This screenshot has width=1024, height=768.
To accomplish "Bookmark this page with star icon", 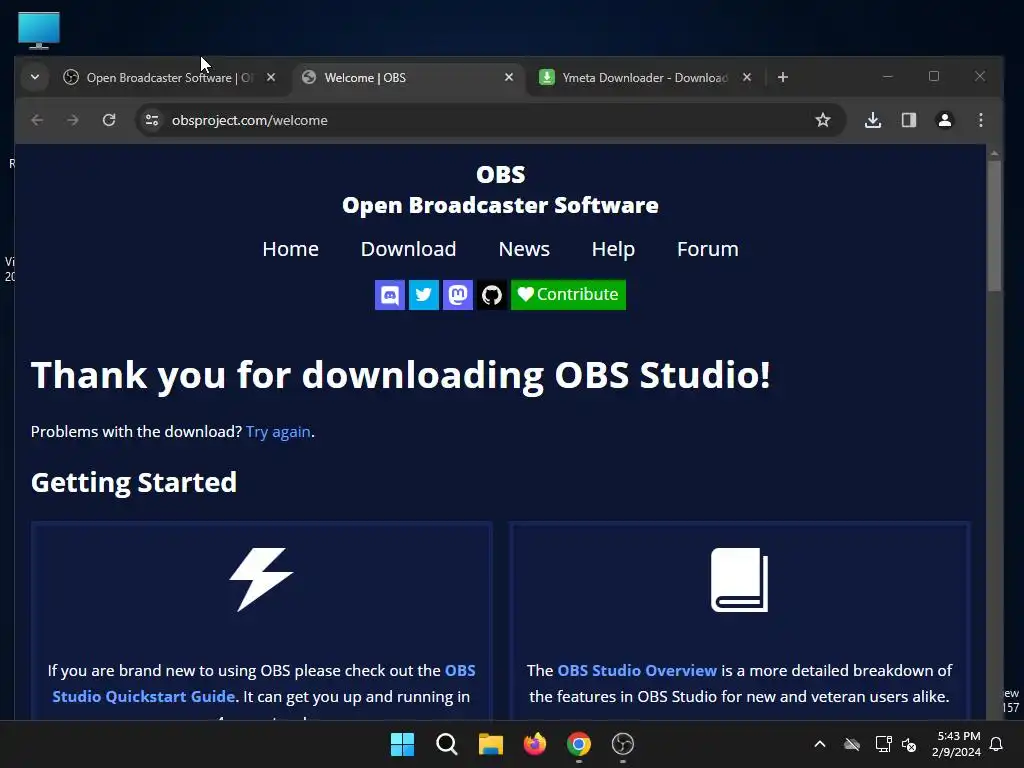I will point(823,120).
